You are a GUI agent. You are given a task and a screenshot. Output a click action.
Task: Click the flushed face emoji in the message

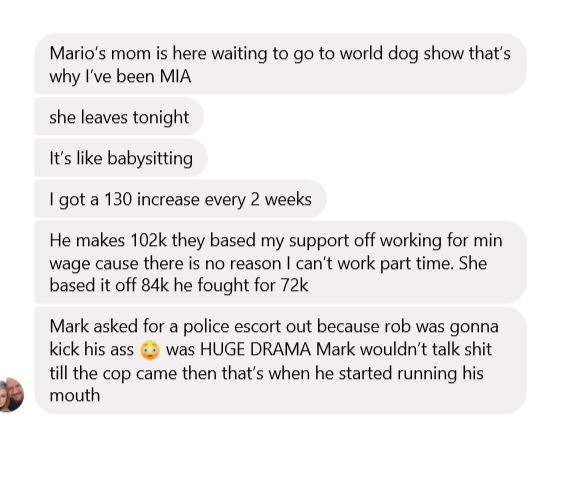click(x=150, y=351)
